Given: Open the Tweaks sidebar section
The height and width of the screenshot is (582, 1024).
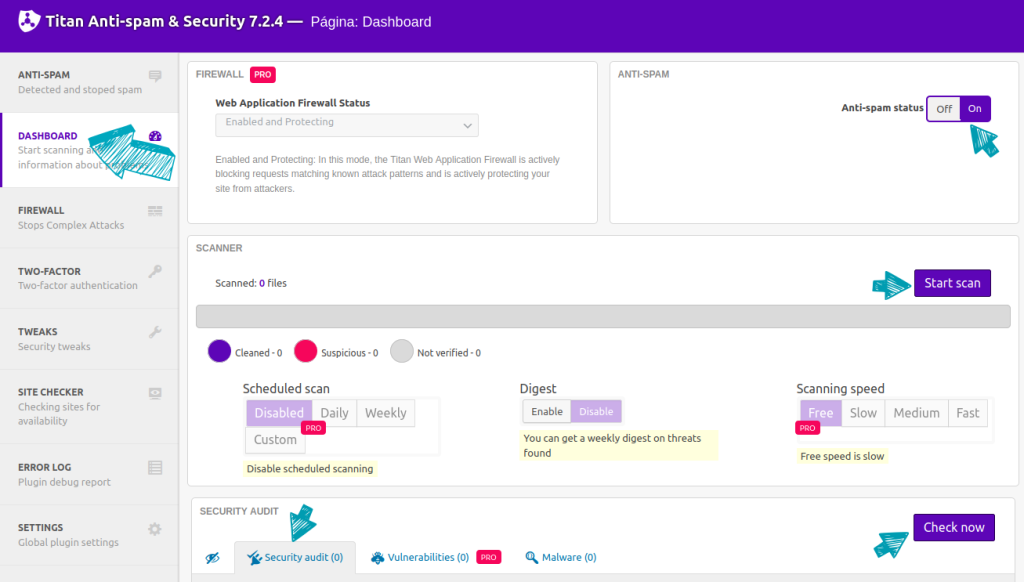Looking at the screenshot, I should point(89,339).
